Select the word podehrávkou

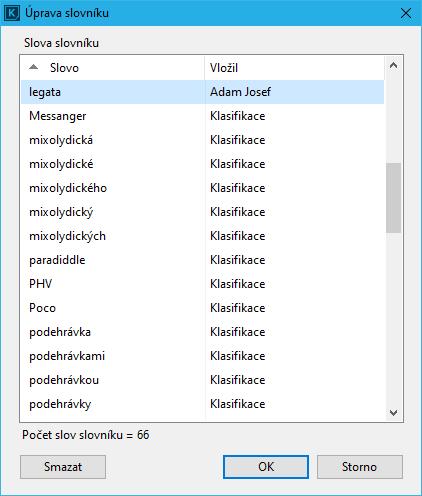64,380
